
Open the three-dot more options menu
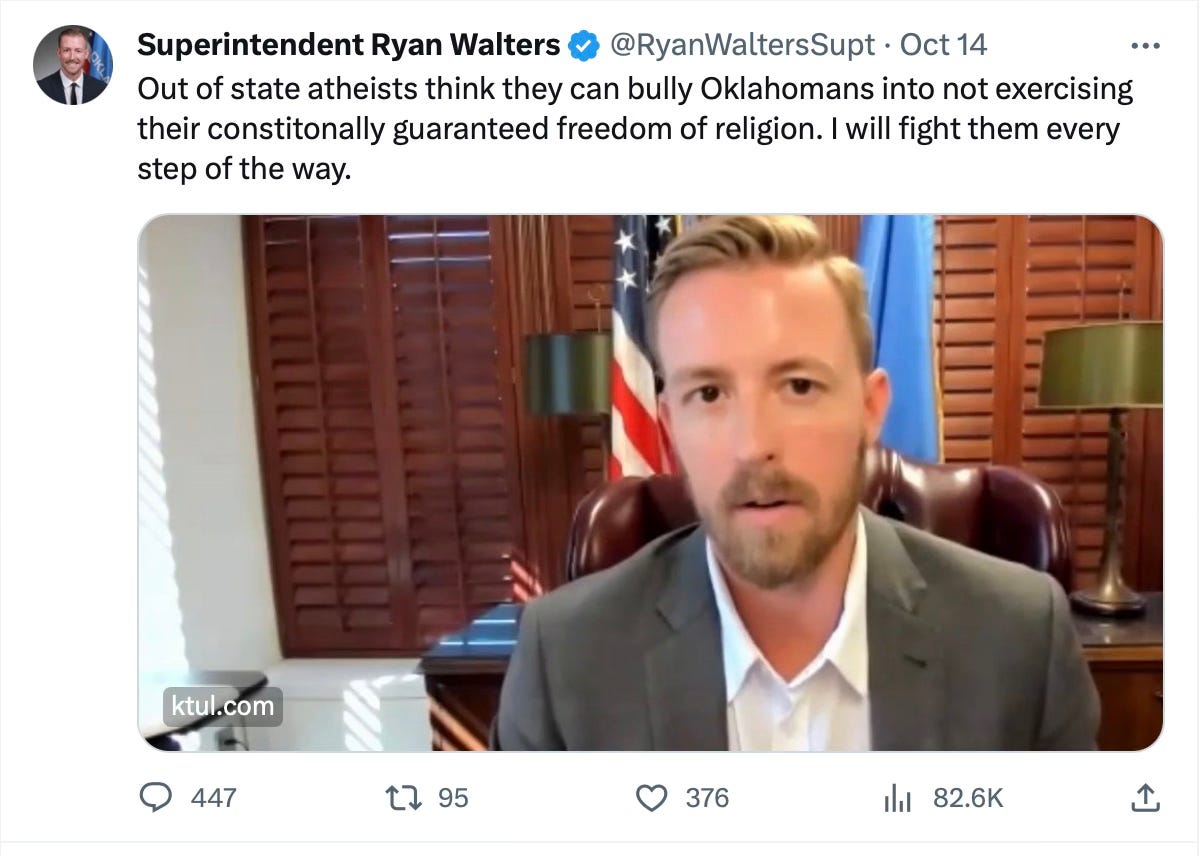click(1145, 46)
